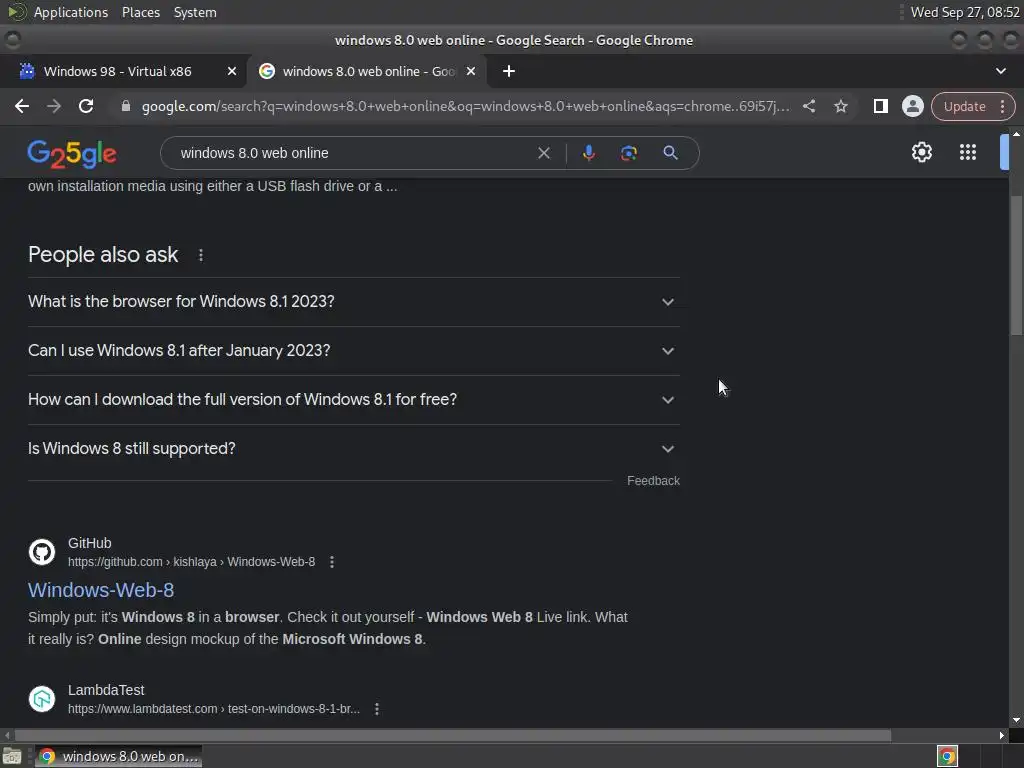This screenshot has width=1024, height=768.
Task: Open Google quick settings gear
Action: (x=921, y=152)
